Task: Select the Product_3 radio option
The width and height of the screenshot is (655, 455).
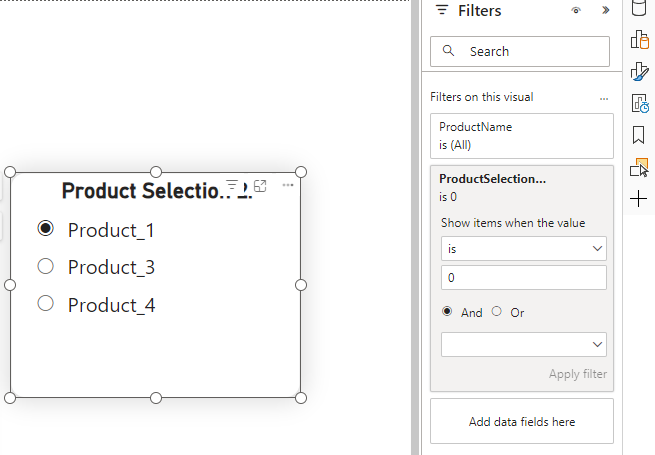Action: [x=45, y=266]
